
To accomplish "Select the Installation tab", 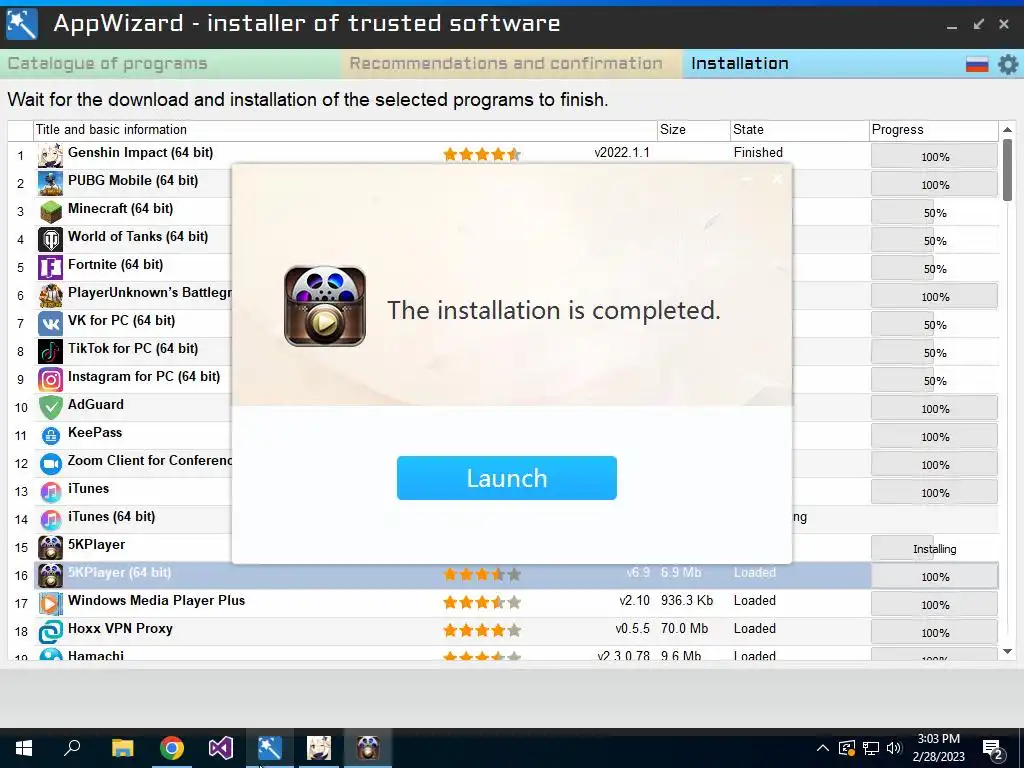I will click(x=740, y=63).
